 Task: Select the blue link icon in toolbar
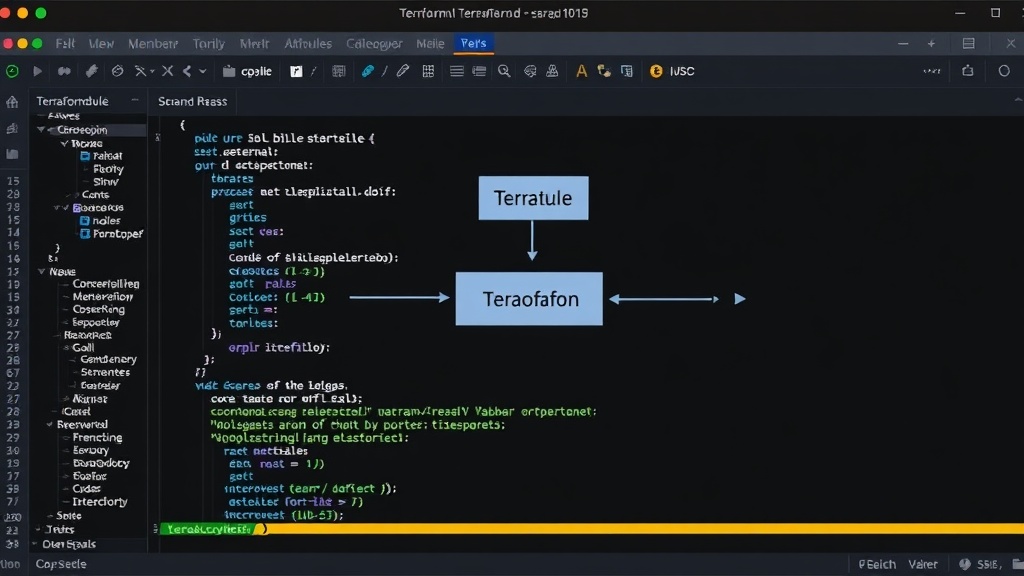368,71
